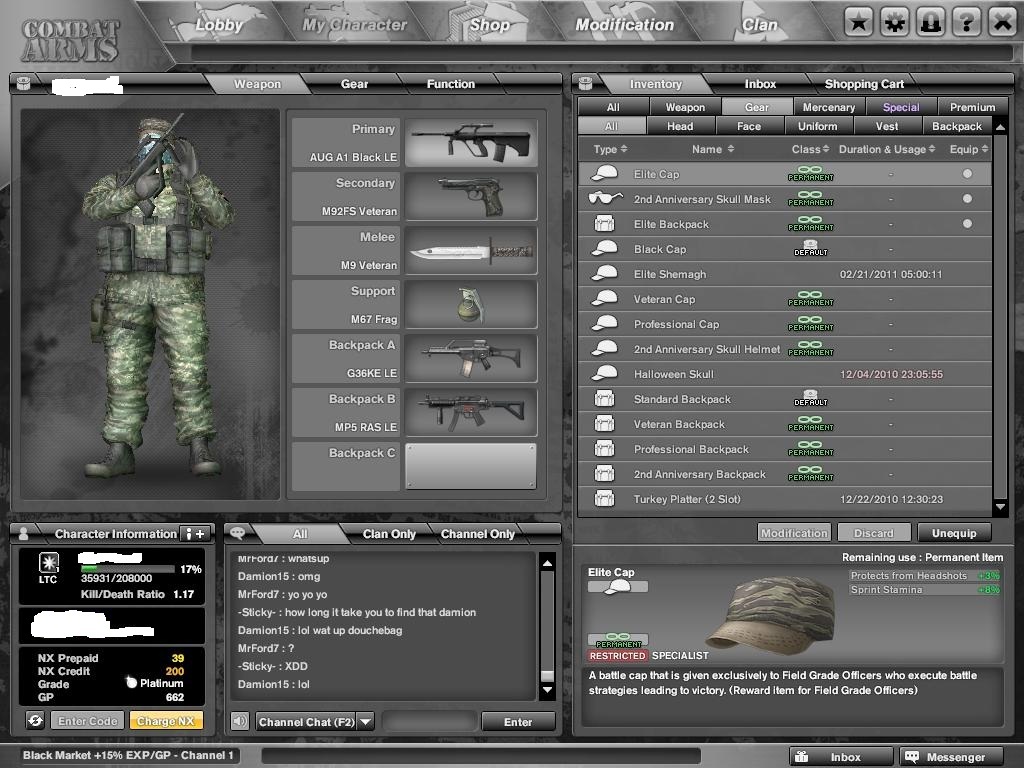Select the M92FS Veteran pistol slot
1024x768 pixels.
[x=471, y=197]
